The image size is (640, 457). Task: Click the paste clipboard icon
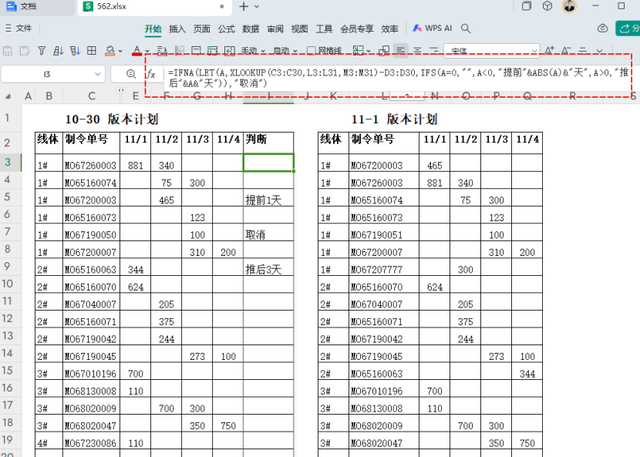8,51
